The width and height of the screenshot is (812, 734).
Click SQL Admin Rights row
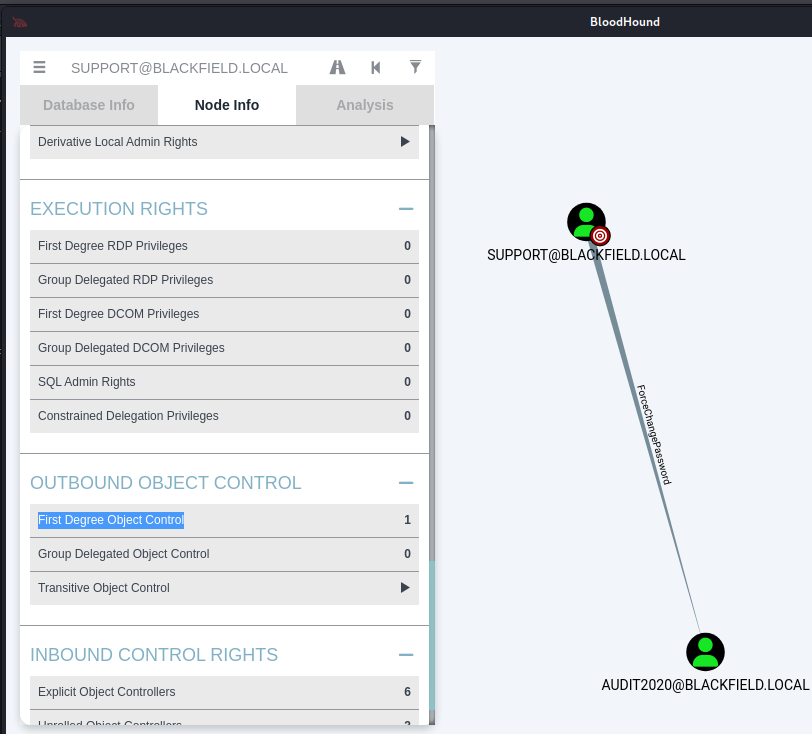[224, 382]
